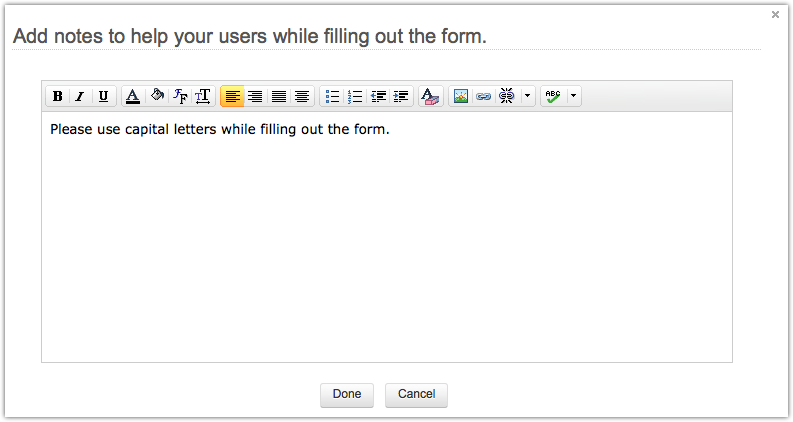Insert a bulleted list
Viewport: 793px width, 422px height.
[332, 96]
